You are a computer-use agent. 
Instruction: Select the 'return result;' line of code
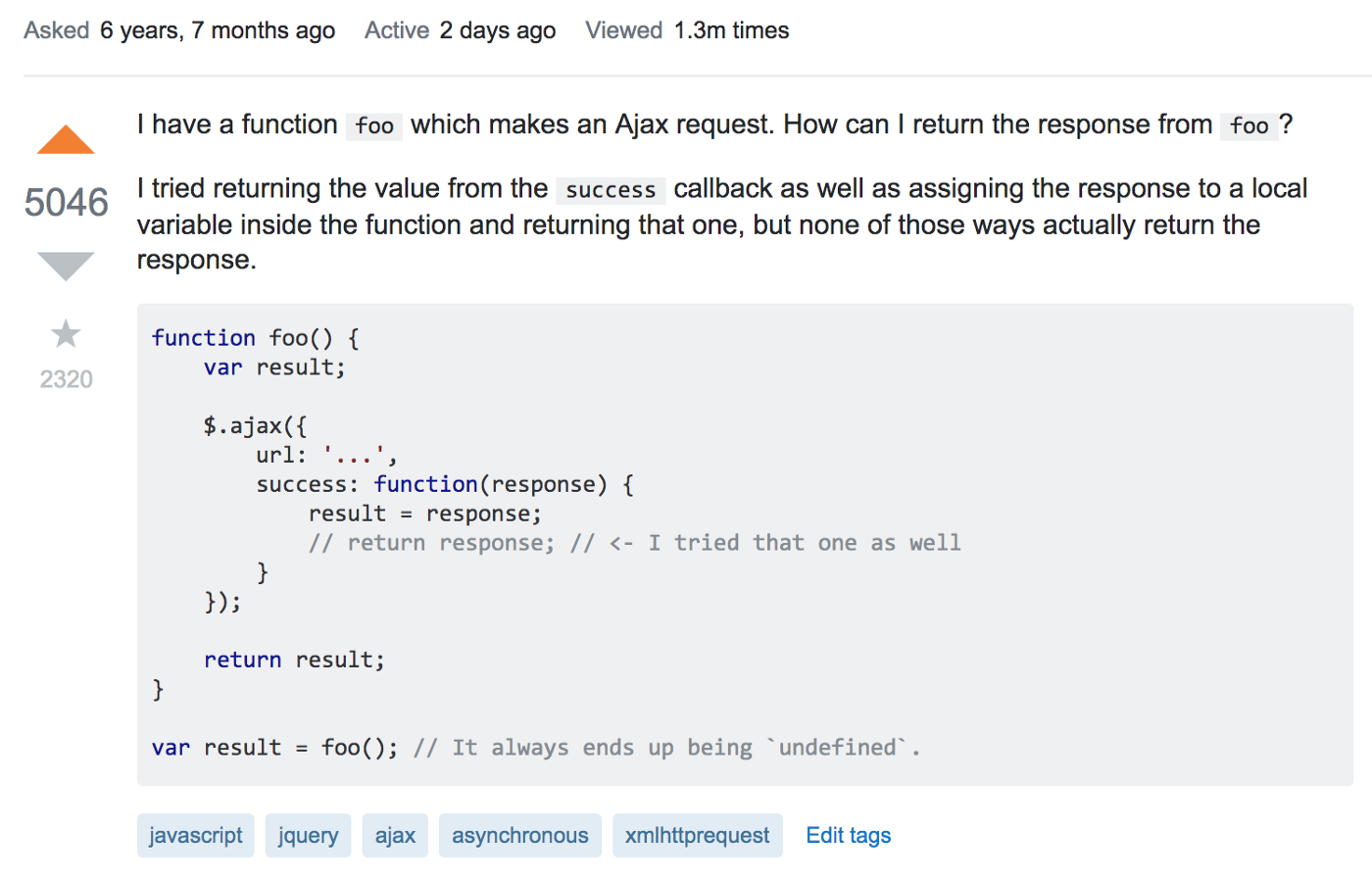click(x=293, y=659)
